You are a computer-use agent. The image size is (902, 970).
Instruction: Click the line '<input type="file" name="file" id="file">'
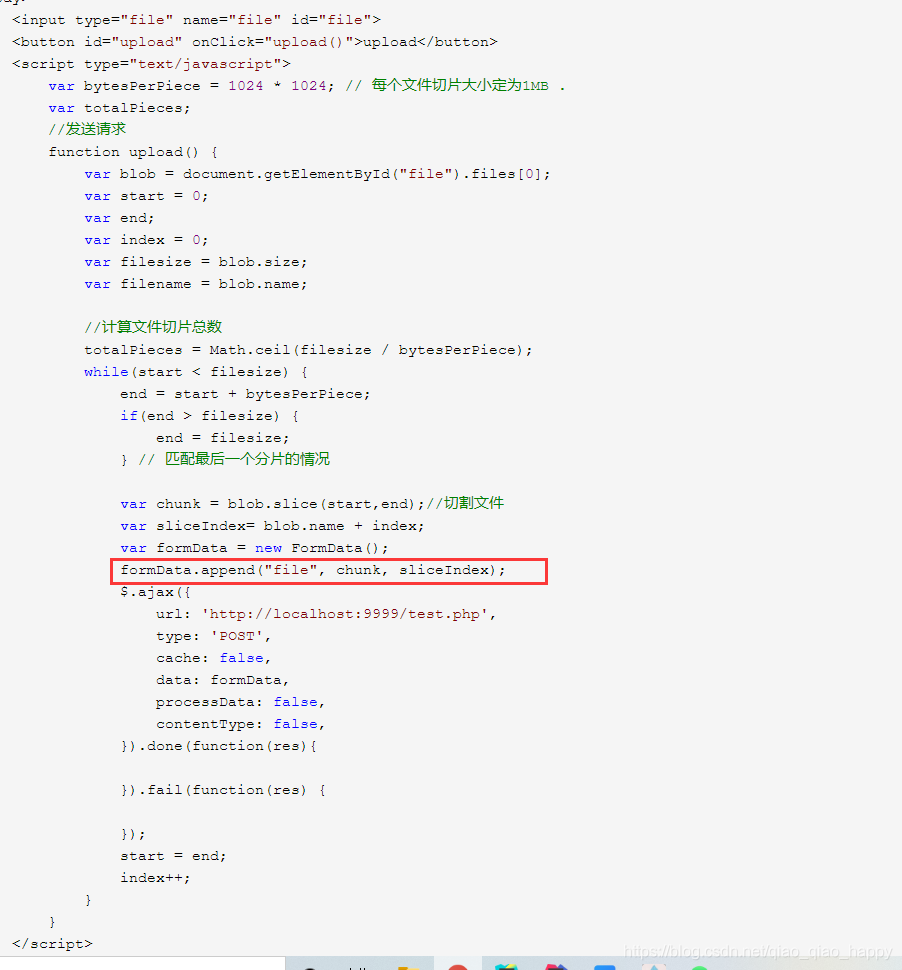click(x=196, y=20)
